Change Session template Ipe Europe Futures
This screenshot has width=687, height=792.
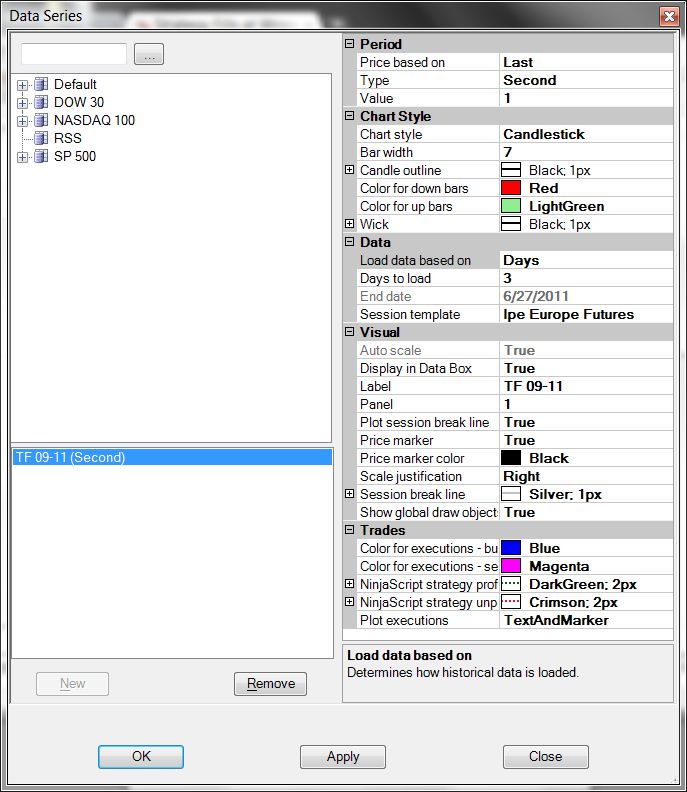click(x=586, y=314)
